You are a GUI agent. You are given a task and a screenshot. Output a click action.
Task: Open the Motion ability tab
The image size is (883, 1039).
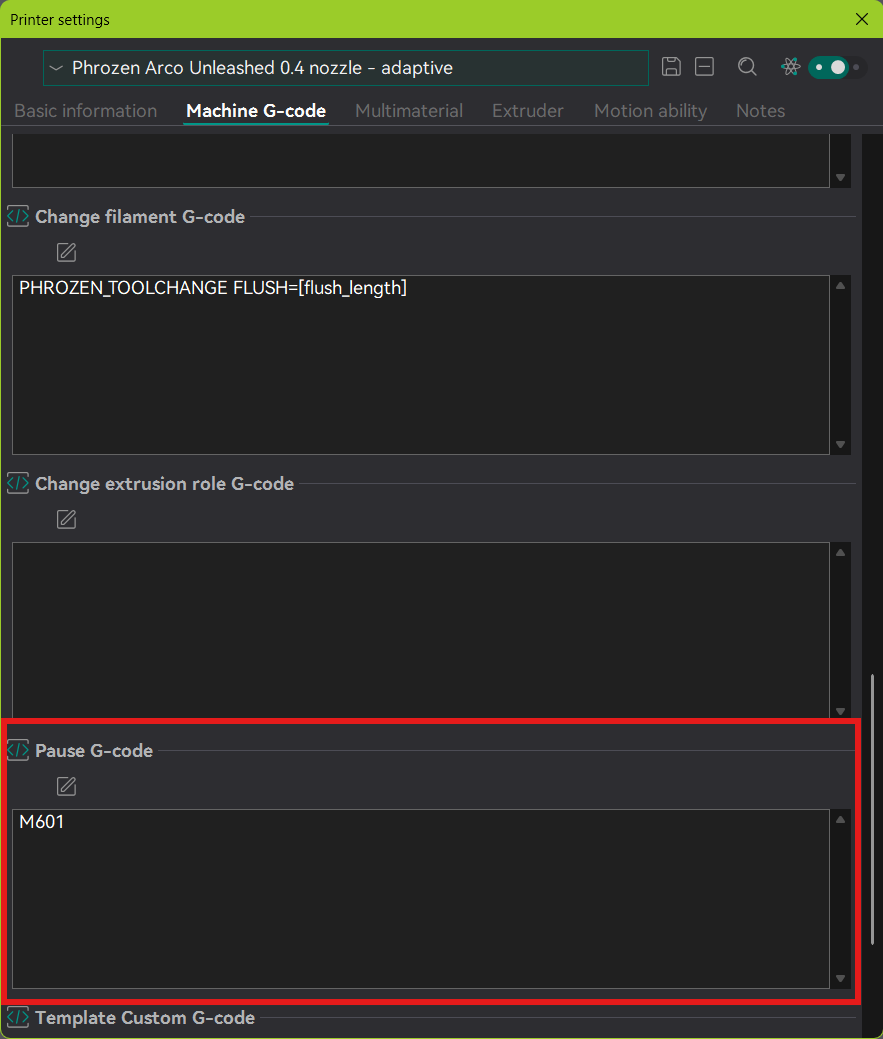tap(650, 111)
